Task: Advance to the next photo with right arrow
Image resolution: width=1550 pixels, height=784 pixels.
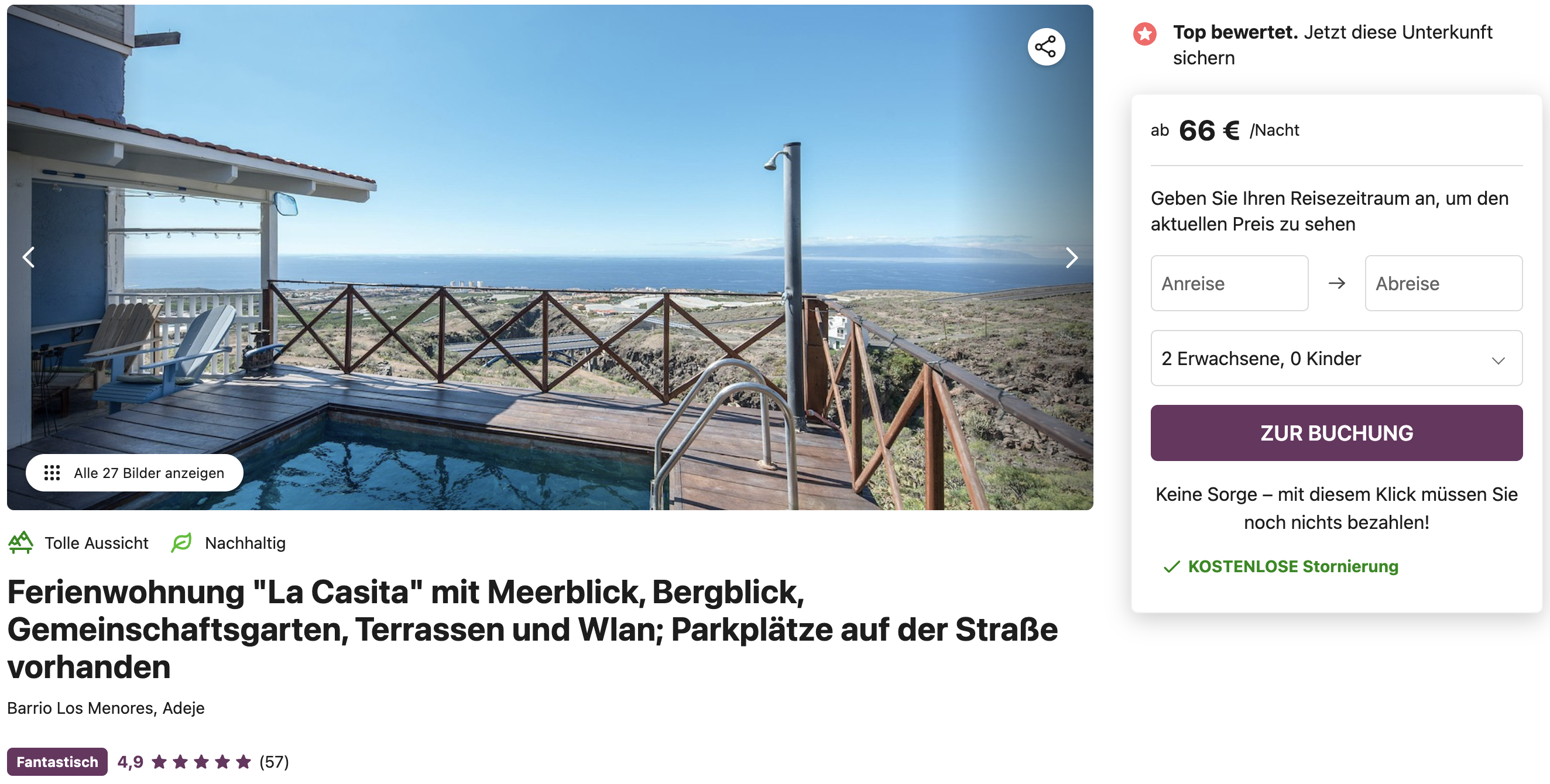Action: [x=1072, y=257]
